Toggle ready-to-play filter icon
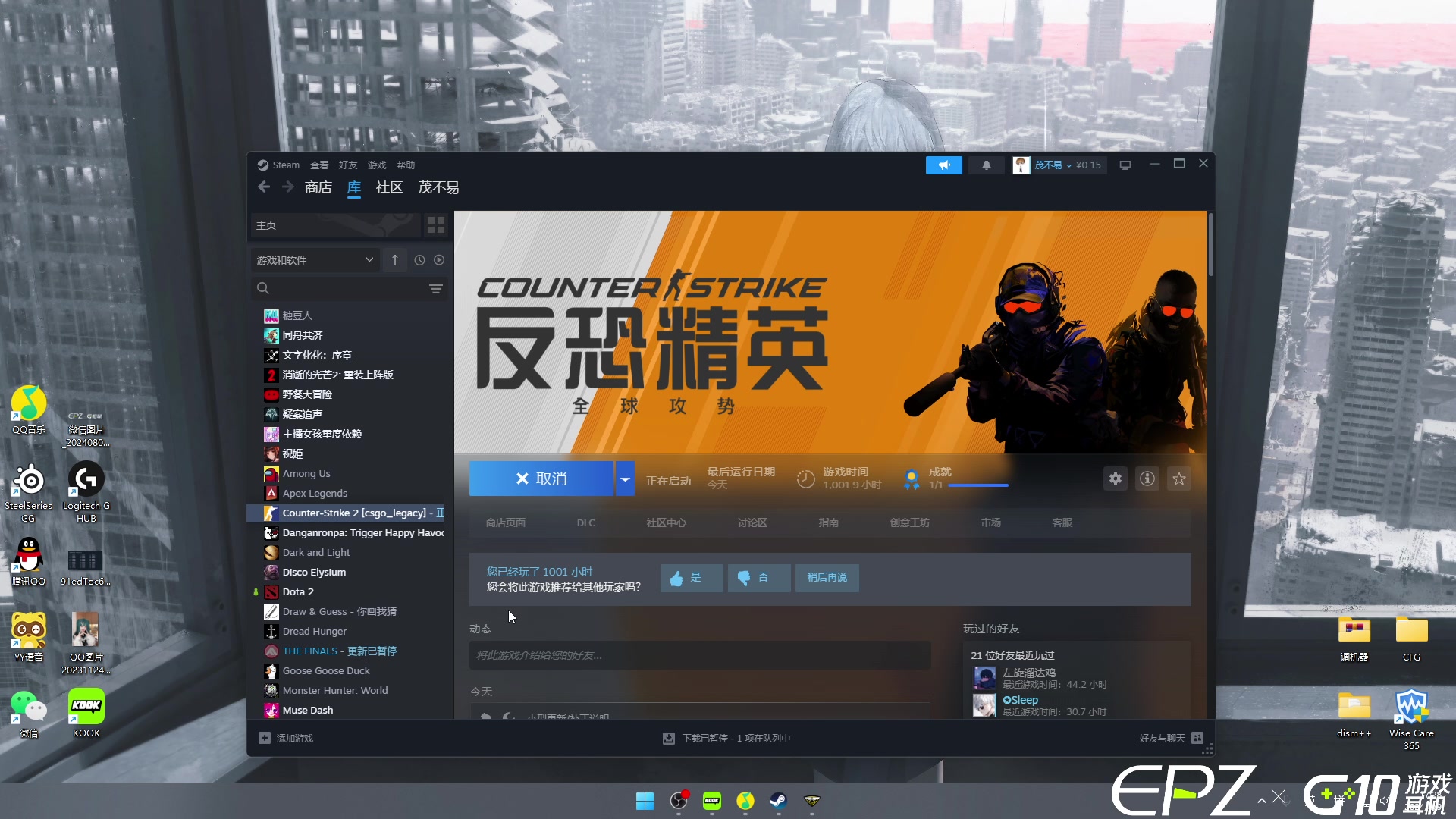The width and height of the screenshot is (1456, 819). [439, 260]
